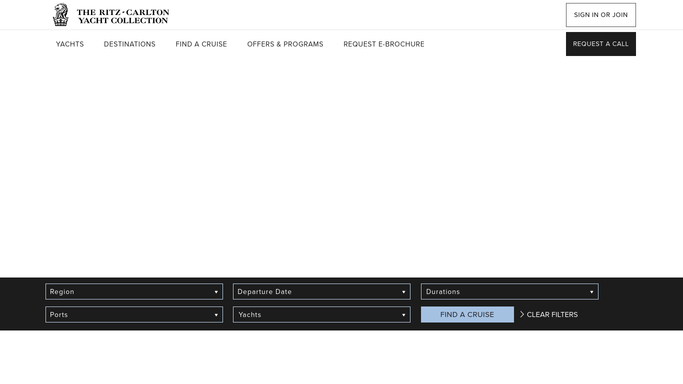
Task: Click the Durations dropdown arrow icon
Action: coord(592,292)
